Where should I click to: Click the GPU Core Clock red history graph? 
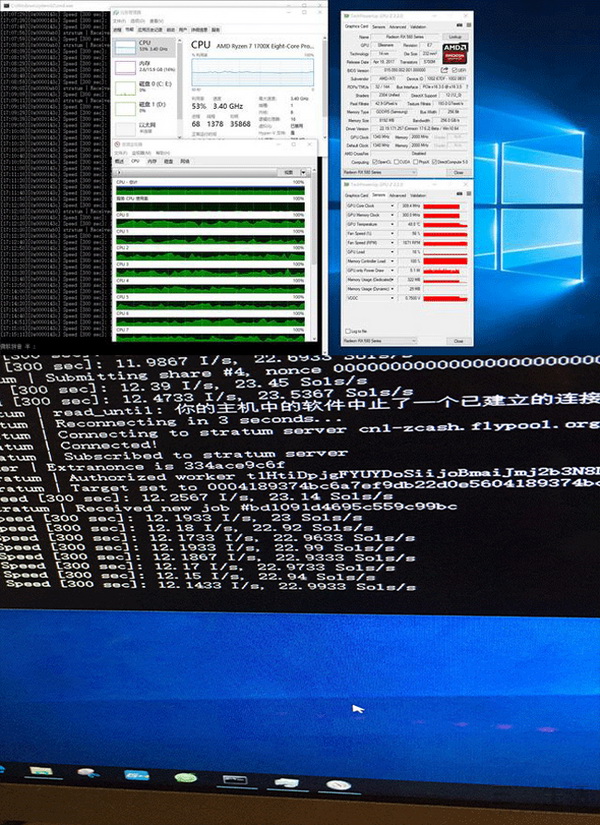point(445,206)
